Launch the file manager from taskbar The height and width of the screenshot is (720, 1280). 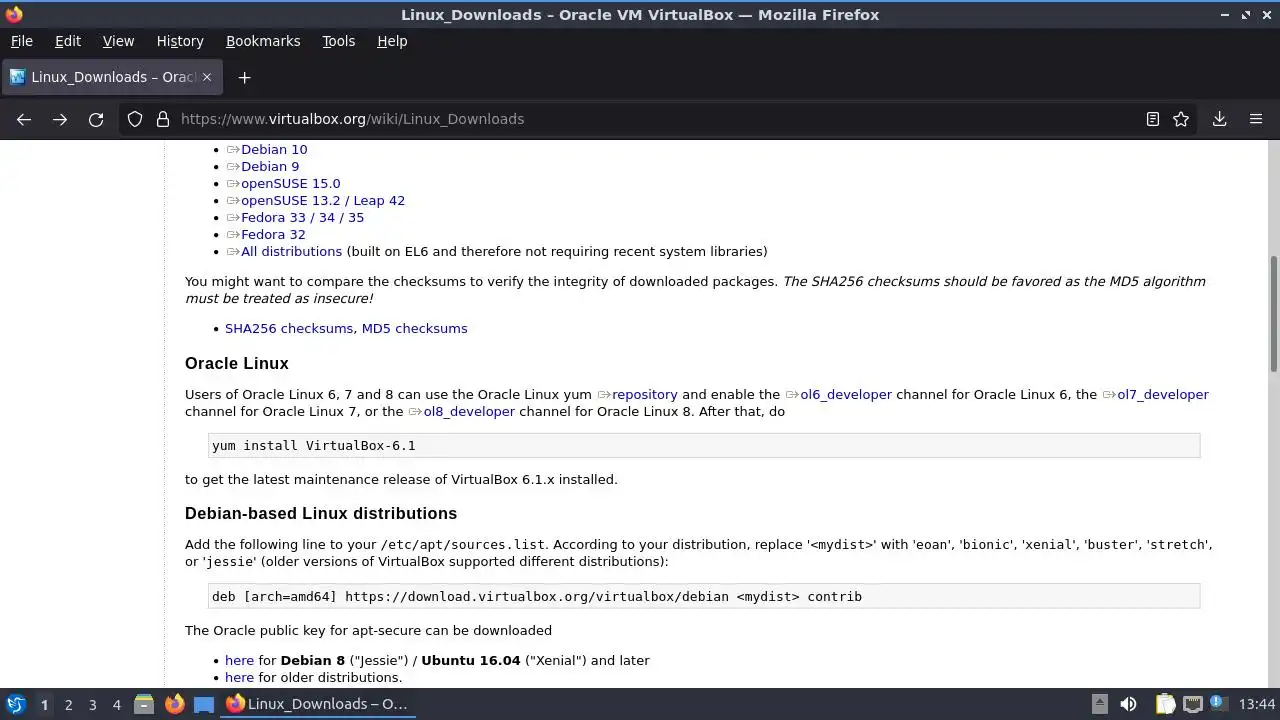coord(143,704)
